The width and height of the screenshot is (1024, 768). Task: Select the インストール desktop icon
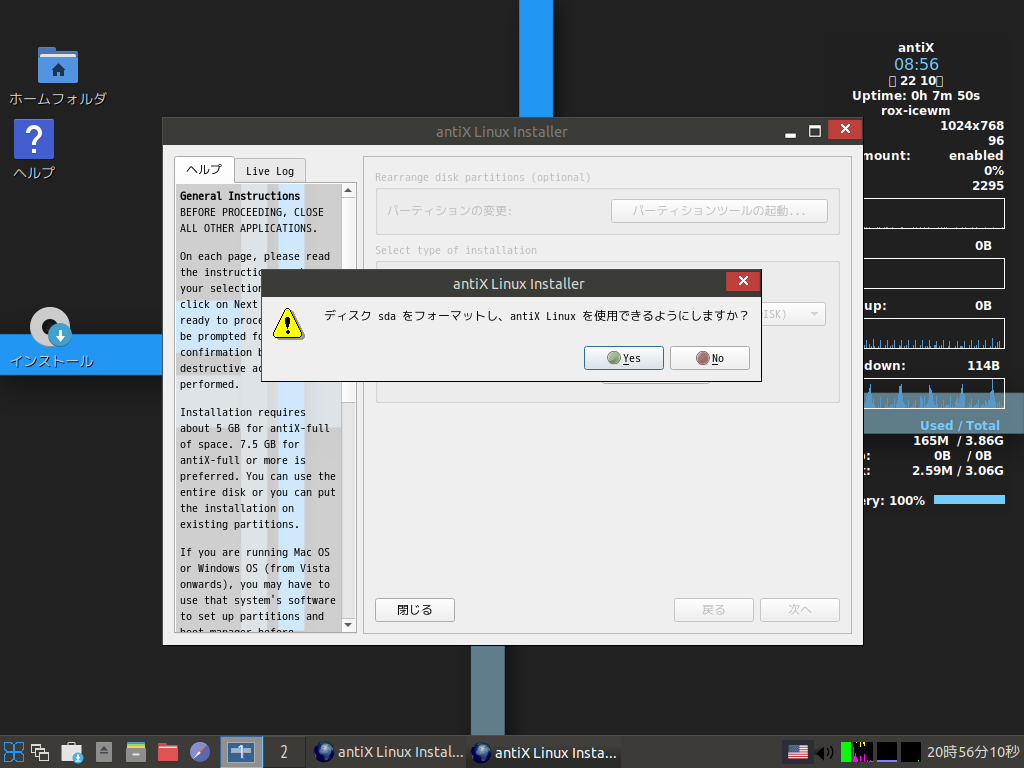point(51,340)
